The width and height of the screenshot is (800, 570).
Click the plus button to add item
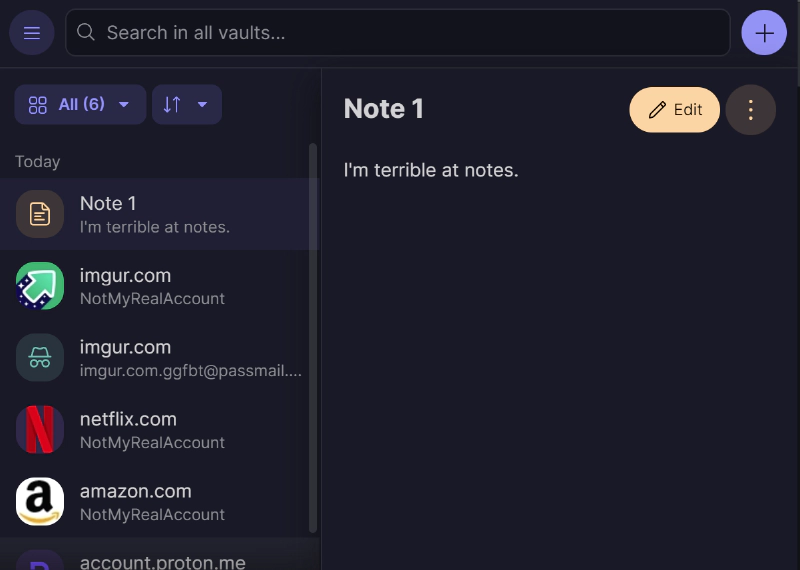tap(764, 33)
